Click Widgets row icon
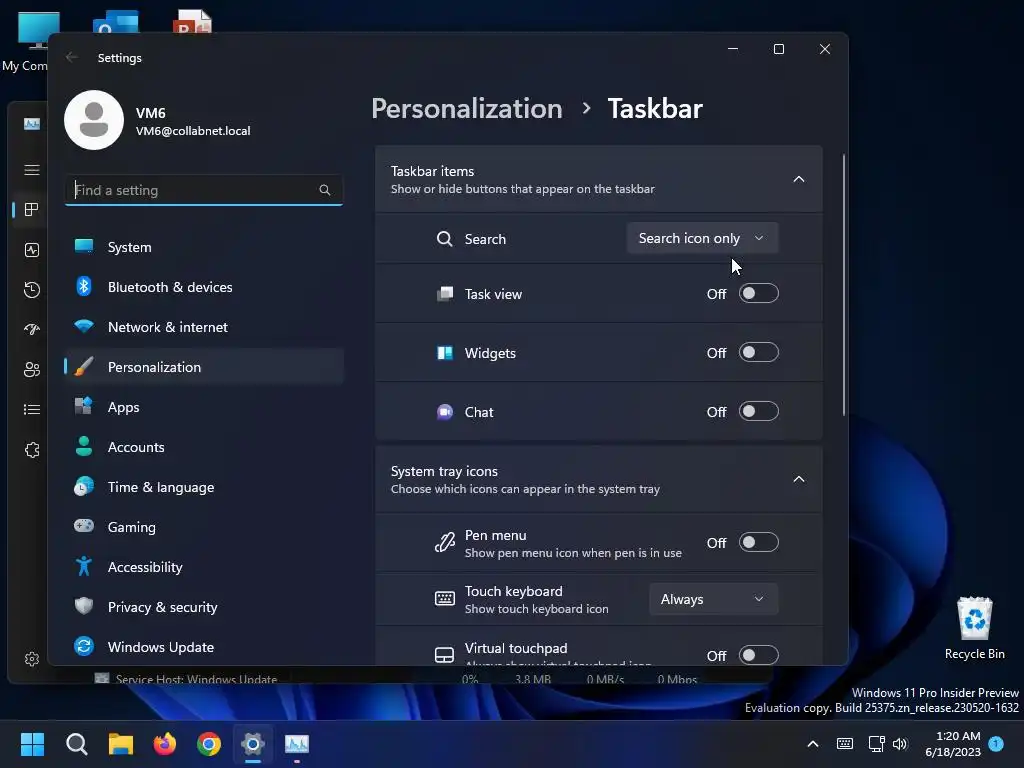Screen dimensions: 1024x768 pyautogui.click(x=445, y=353)
